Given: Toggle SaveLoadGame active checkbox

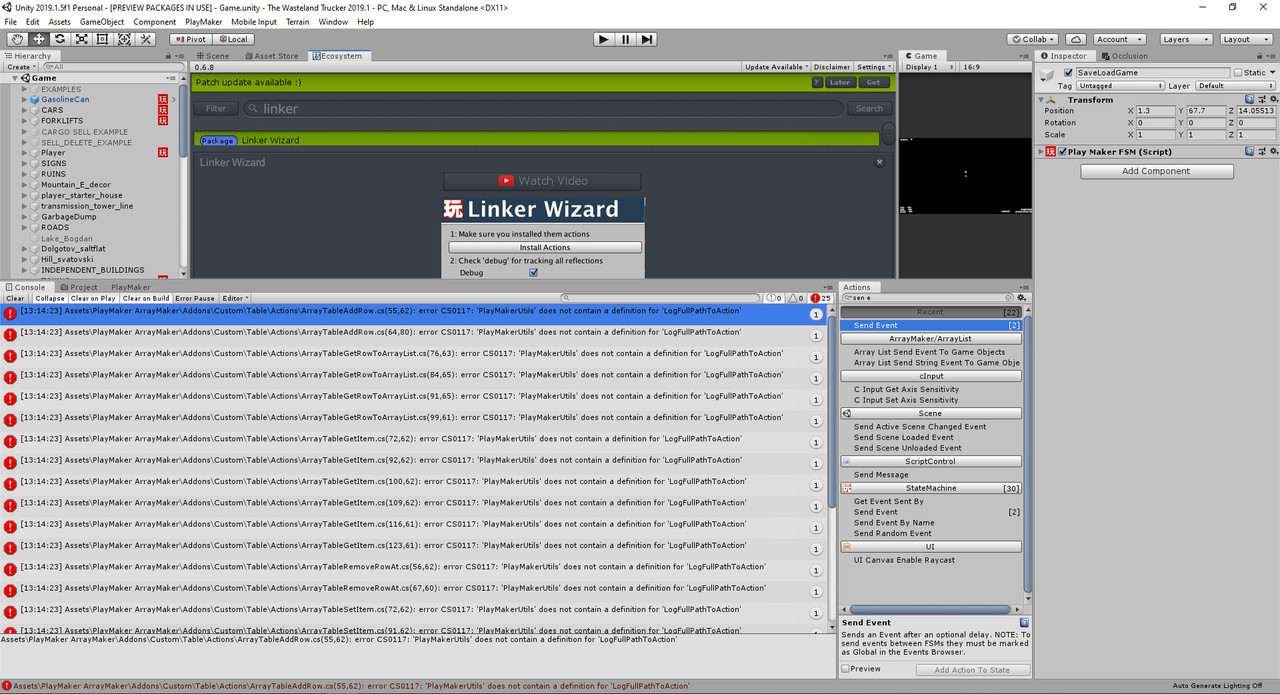Looking at the screenshot, I should 1069,73.
